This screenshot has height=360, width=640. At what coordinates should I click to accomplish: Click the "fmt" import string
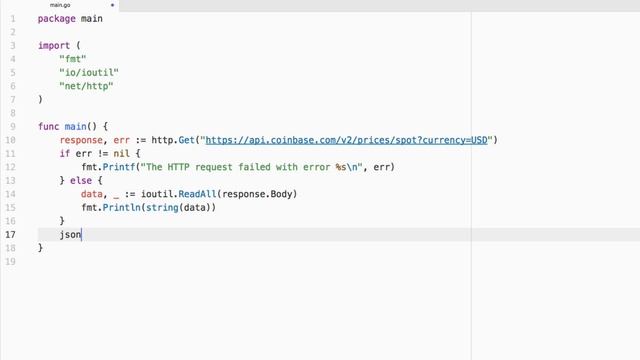(x=73, y=59)
